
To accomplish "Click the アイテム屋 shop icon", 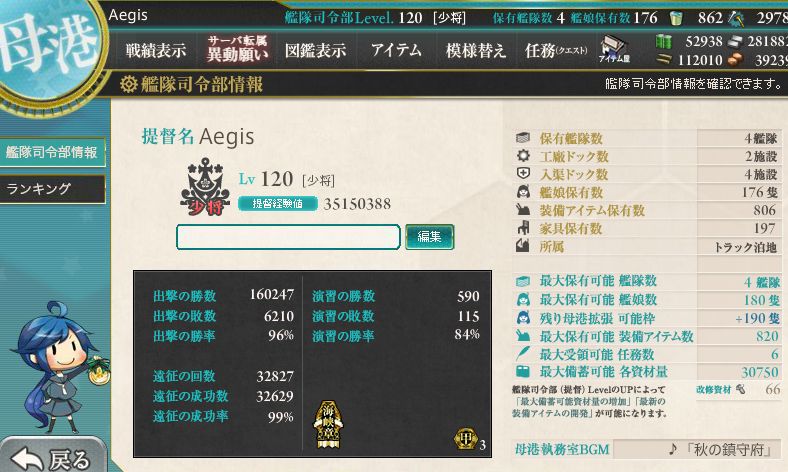I will click(614, 49).
